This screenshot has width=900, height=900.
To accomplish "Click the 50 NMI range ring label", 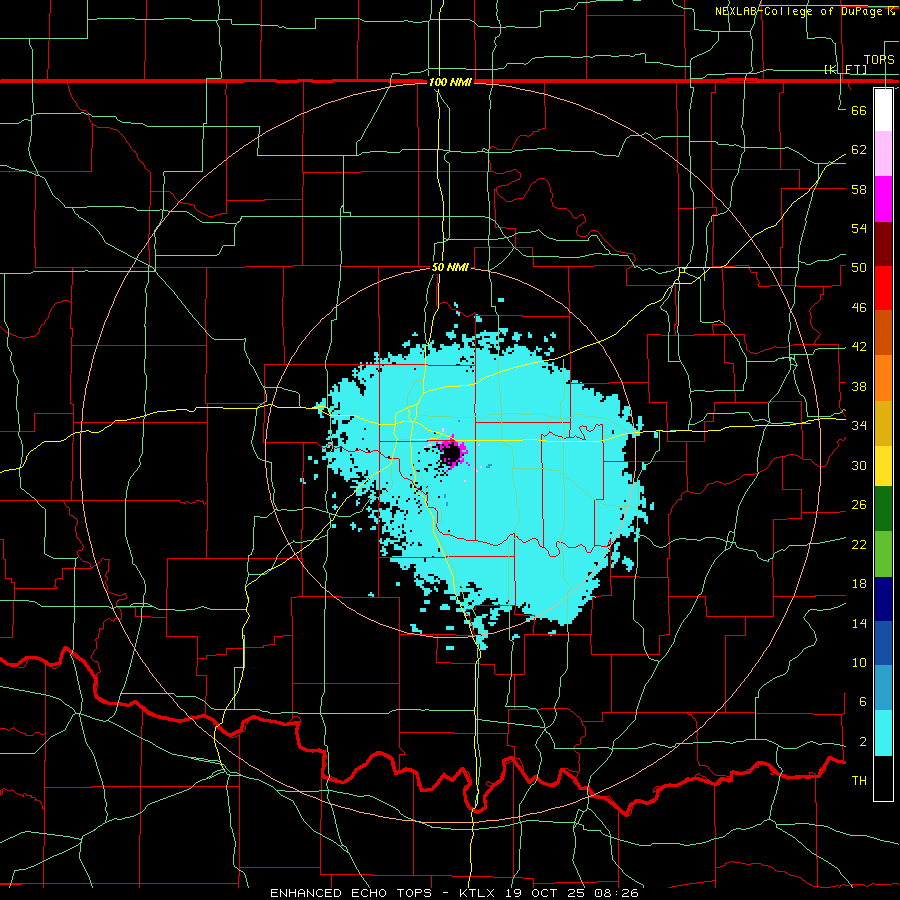I will [x=450, y=267].
